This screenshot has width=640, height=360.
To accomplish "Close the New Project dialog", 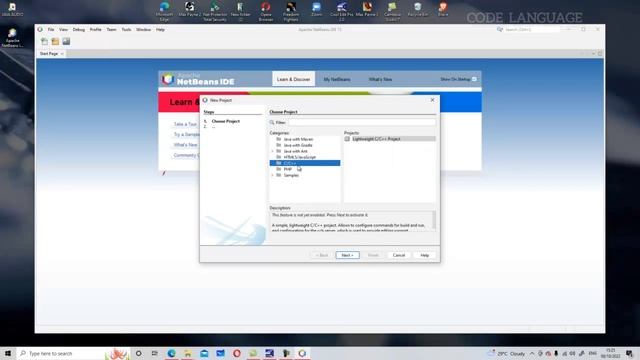I will click(x=433, y=100).
